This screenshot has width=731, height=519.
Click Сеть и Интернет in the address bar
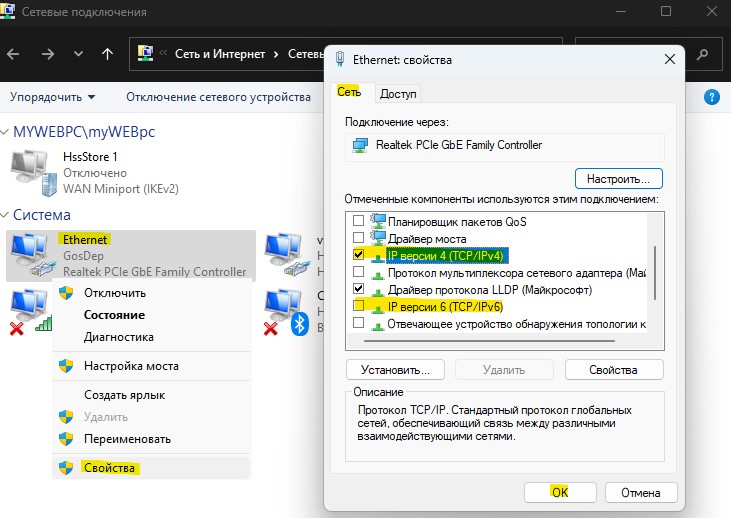[x=220, y=54]
